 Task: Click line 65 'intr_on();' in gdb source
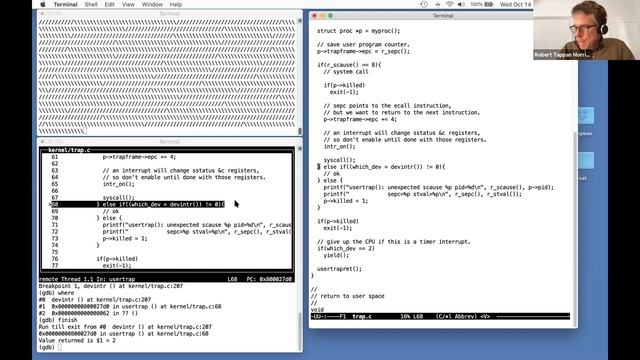118,184
